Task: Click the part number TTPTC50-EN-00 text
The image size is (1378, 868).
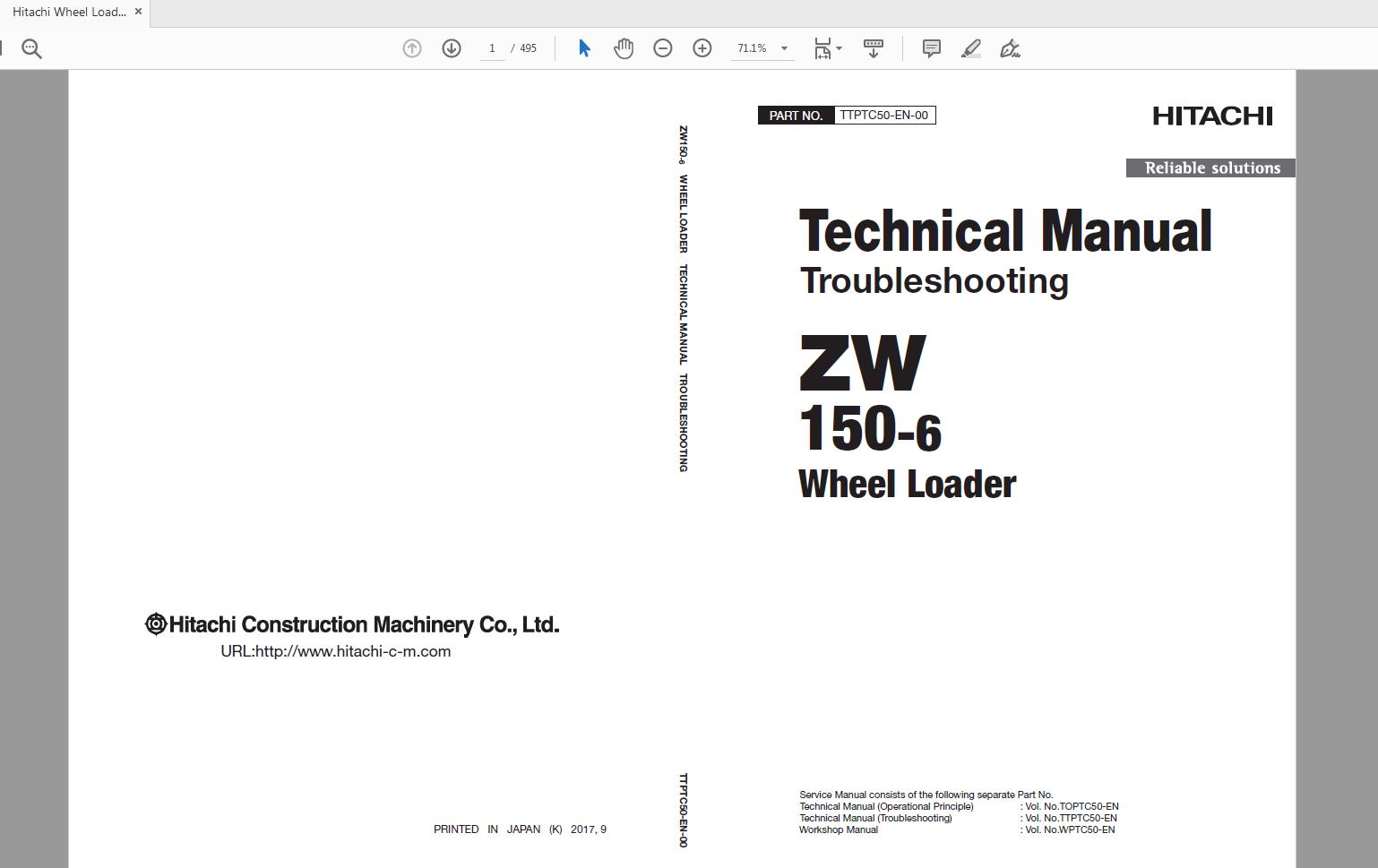Action: point(885,115)
